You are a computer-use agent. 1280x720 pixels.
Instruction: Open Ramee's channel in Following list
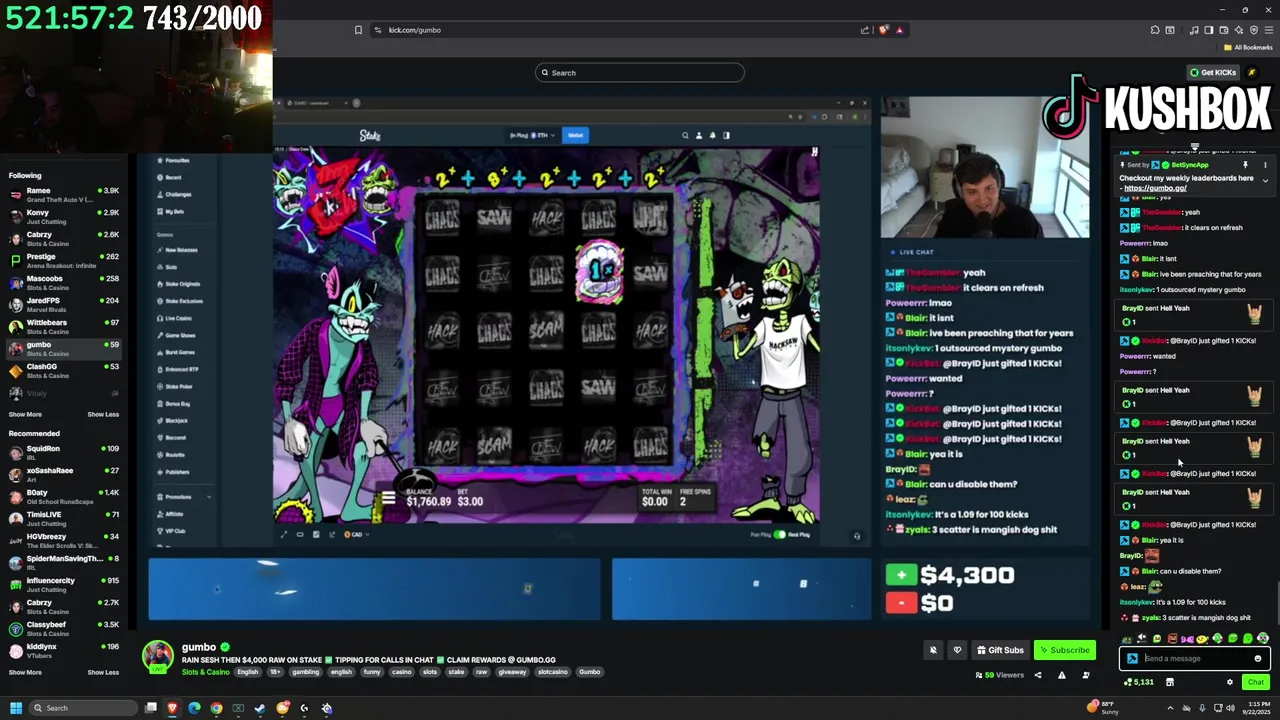pyautogui.click(x=64, y=194)
